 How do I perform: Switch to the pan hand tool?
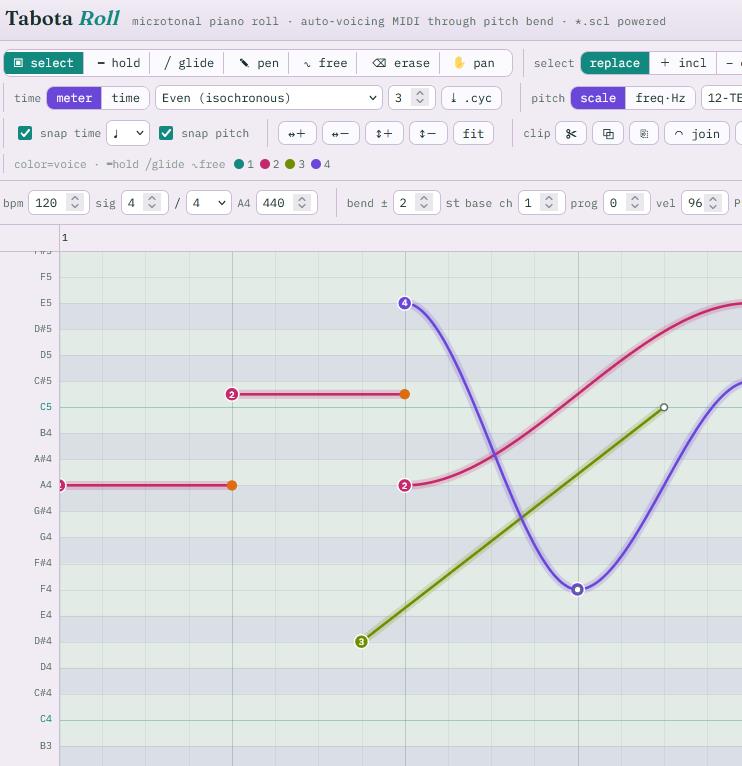tap(474, 63)
